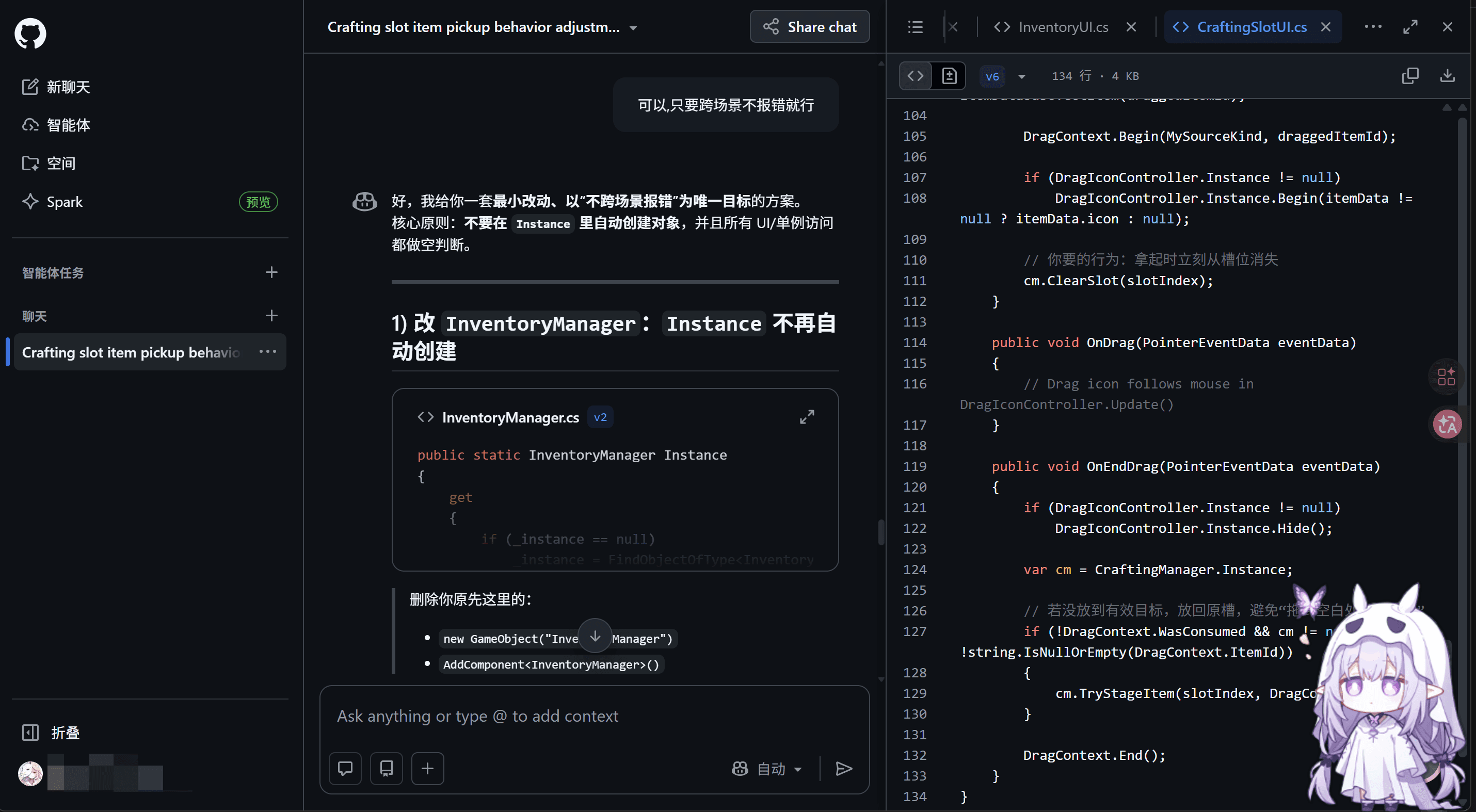
Task: Open the GitHub home logo
Action: [30, 33]
